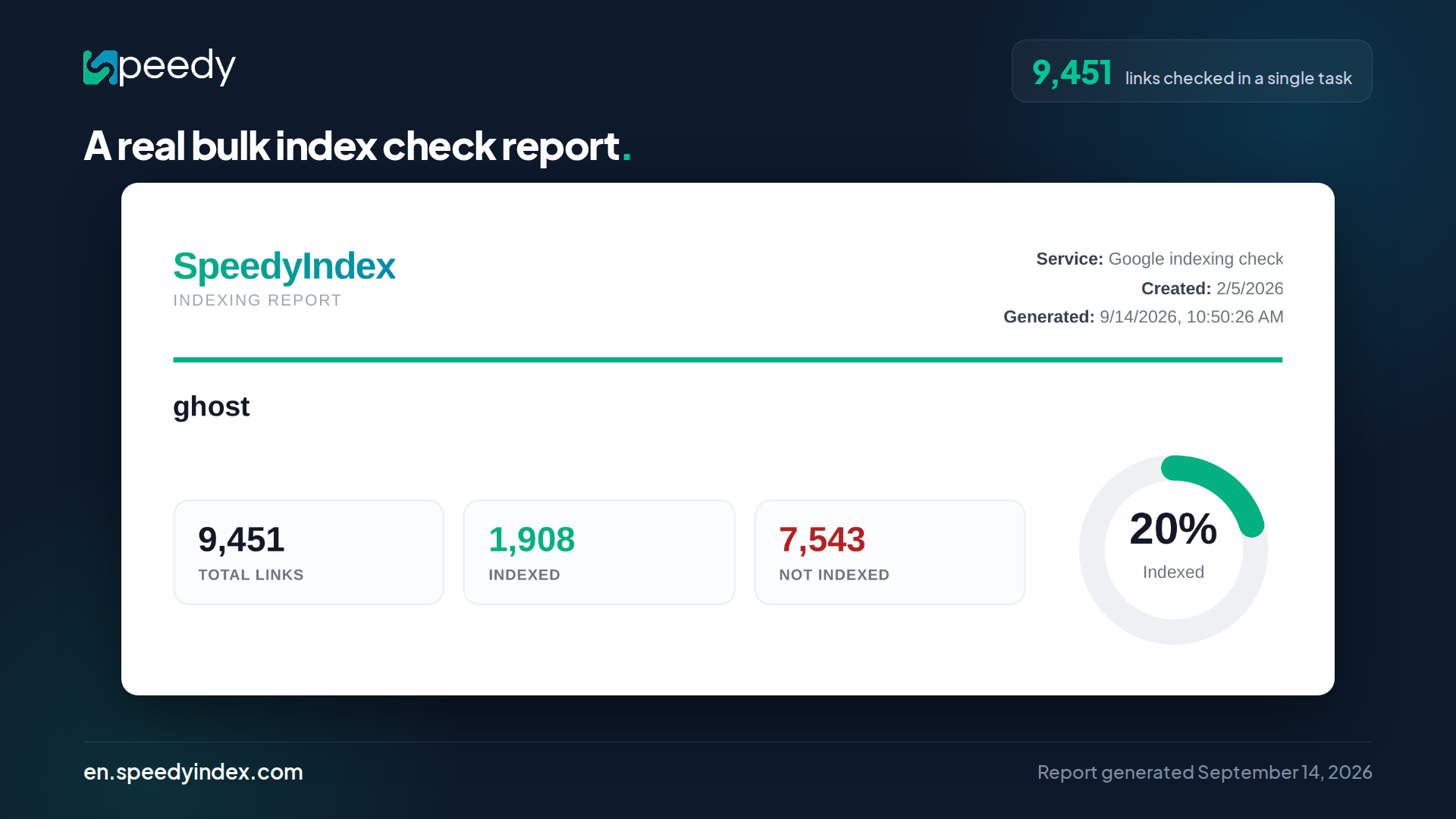Click the INDEXING REPORT subtitle

tap(257, 300)
